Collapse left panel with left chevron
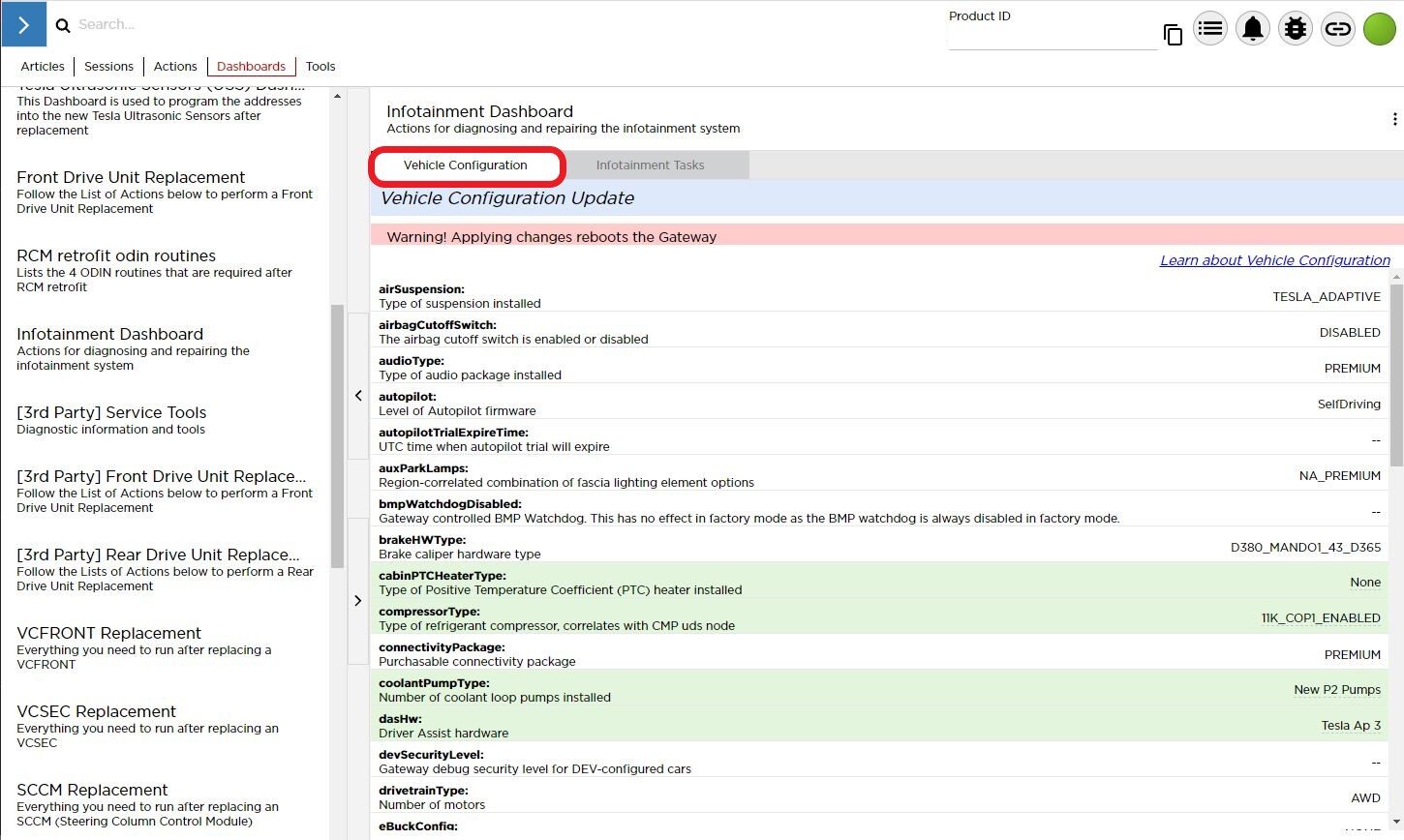Screen dimensions: 1404x840 tap(358, 396)
